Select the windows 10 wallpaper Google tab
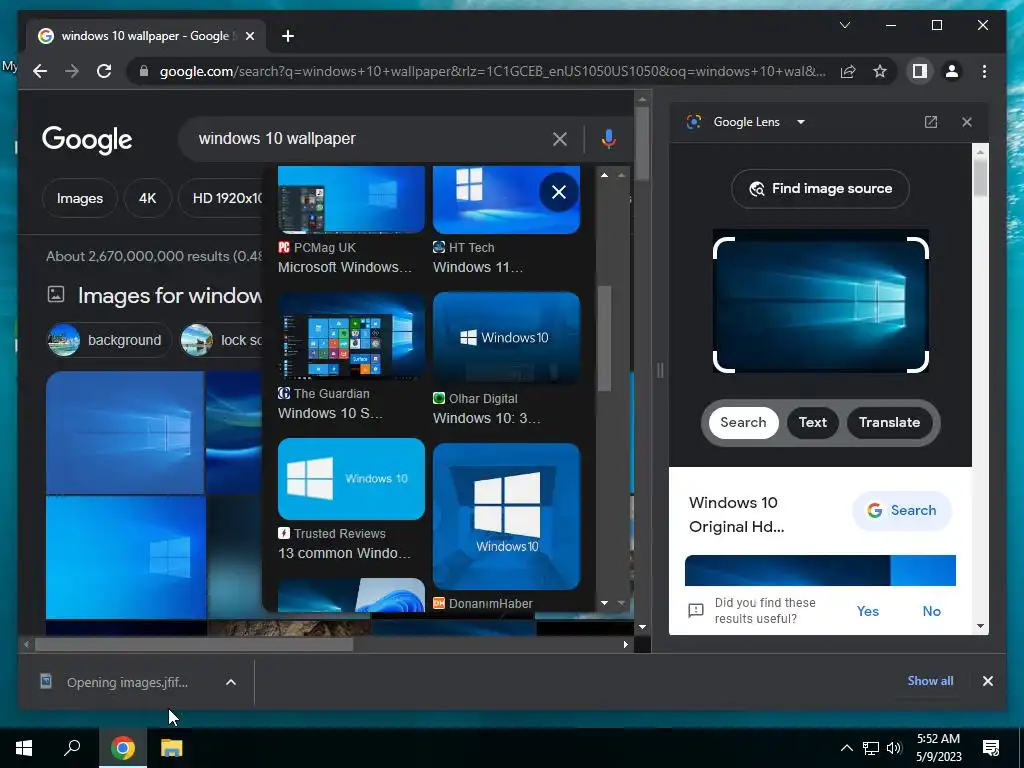Image resolution: width=1024 pixels, height=768 pixels. pyautogui.click(x=146, y=36)
